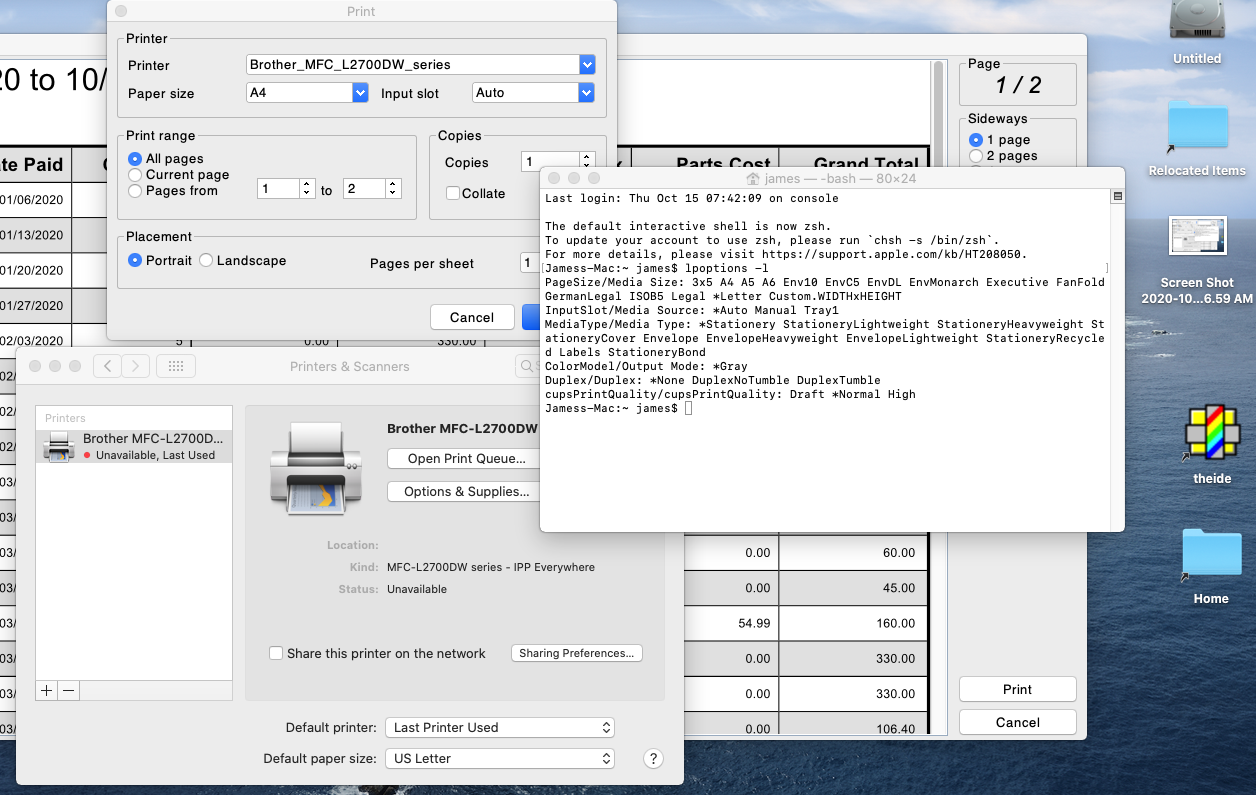Enable the Collate checkbox

453,193
